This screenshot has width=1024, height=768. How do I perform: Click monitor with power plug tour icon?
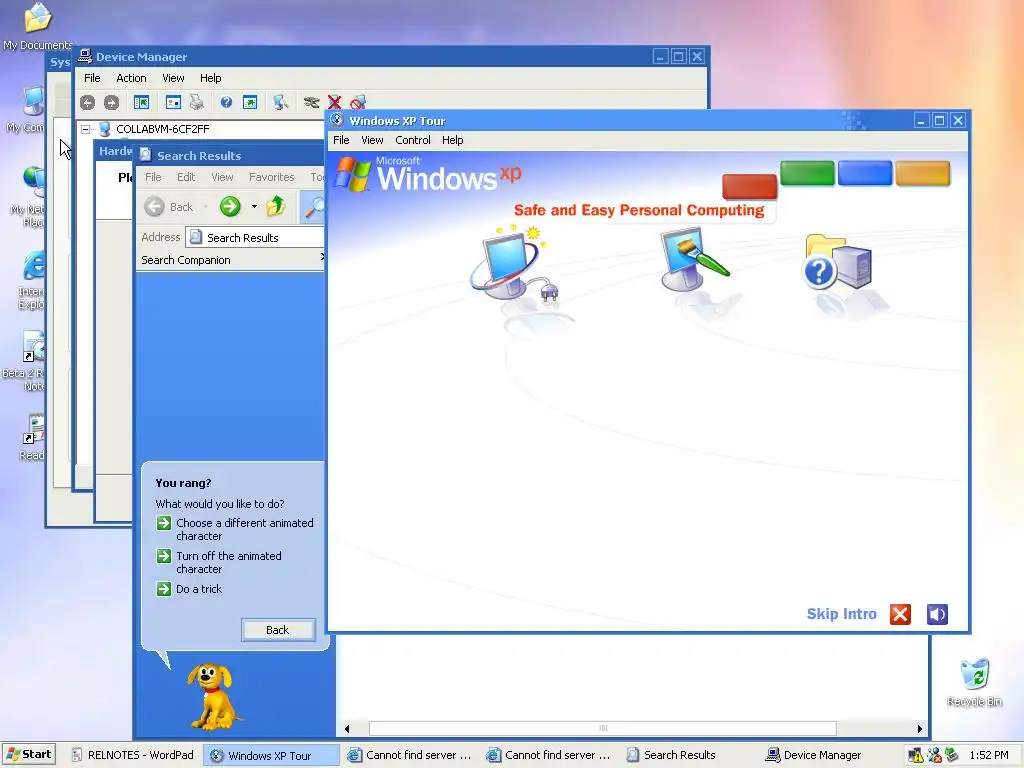tap(513, 264)
